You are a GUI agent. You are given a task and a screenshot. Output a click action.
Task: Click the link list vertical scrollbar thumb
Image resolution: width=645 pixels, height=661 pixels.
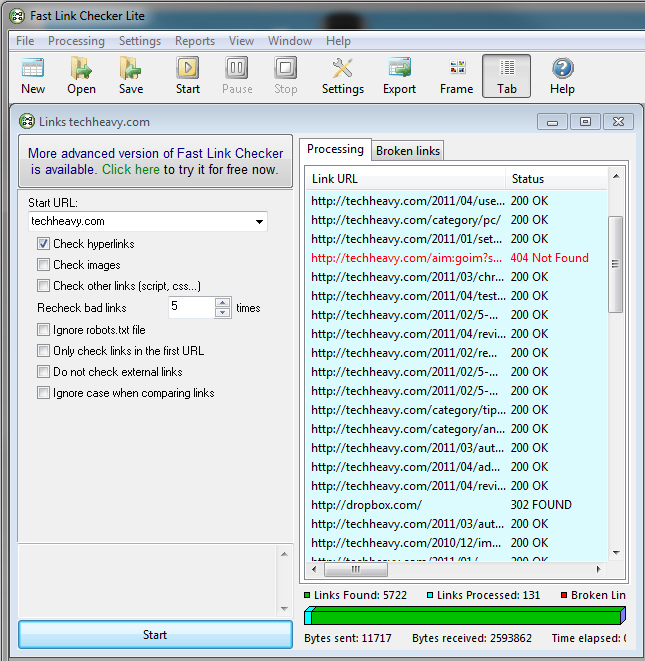click(x=615, y=264)
